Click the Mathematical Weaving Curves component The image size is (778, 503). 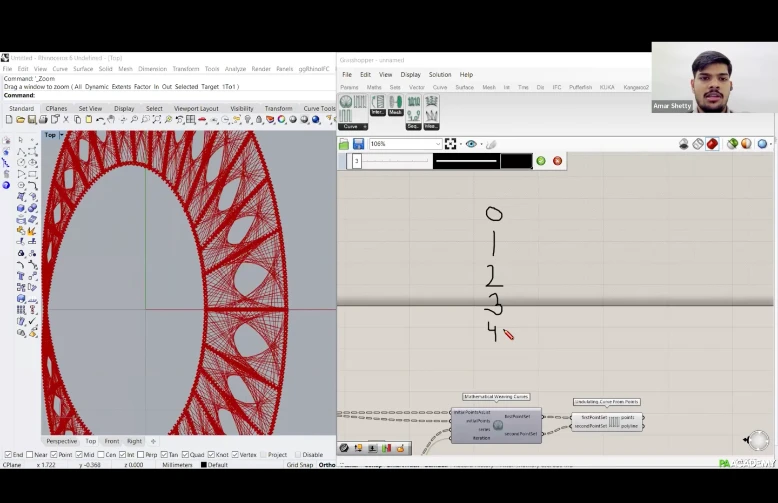pos(497,424)
